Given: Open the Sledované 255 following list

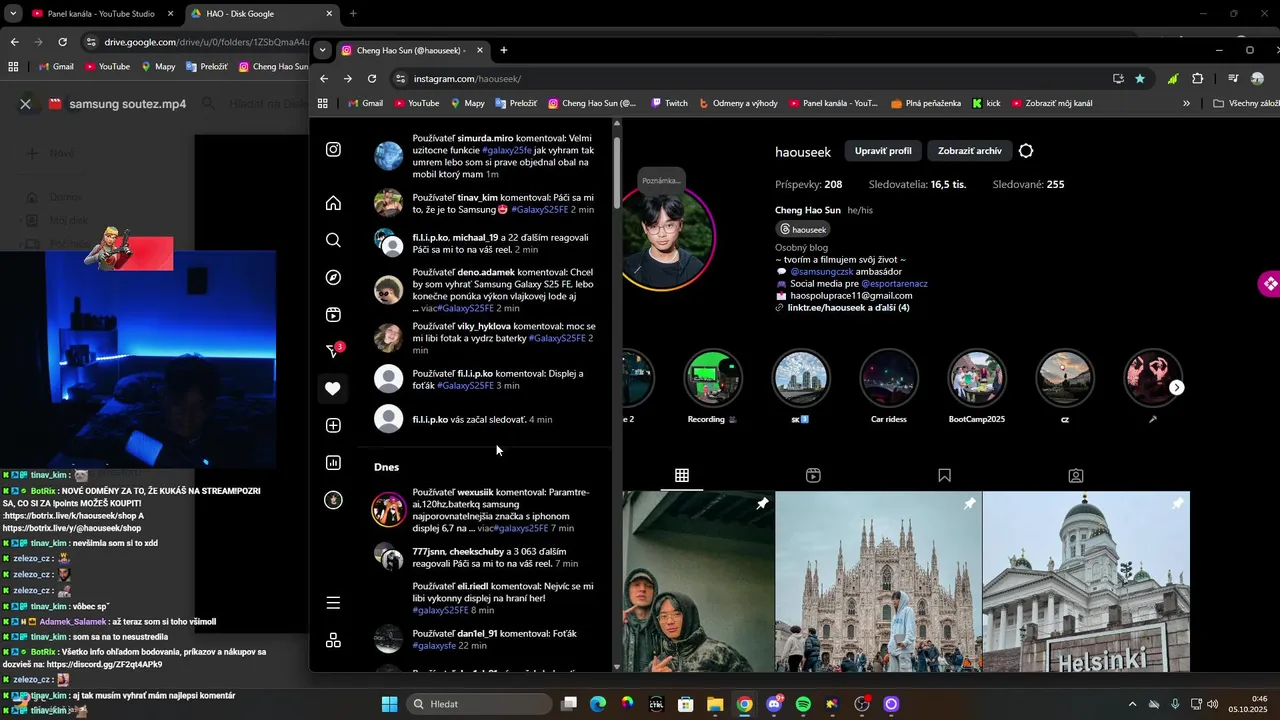Looking at the screenshot, I should 1028,184.
